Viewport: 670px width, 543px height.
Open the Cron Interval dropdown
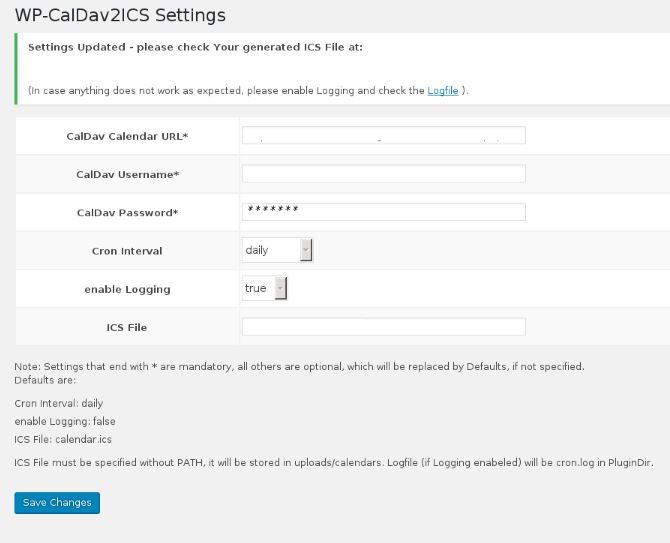pyautogui.click(x=277, y=250)
